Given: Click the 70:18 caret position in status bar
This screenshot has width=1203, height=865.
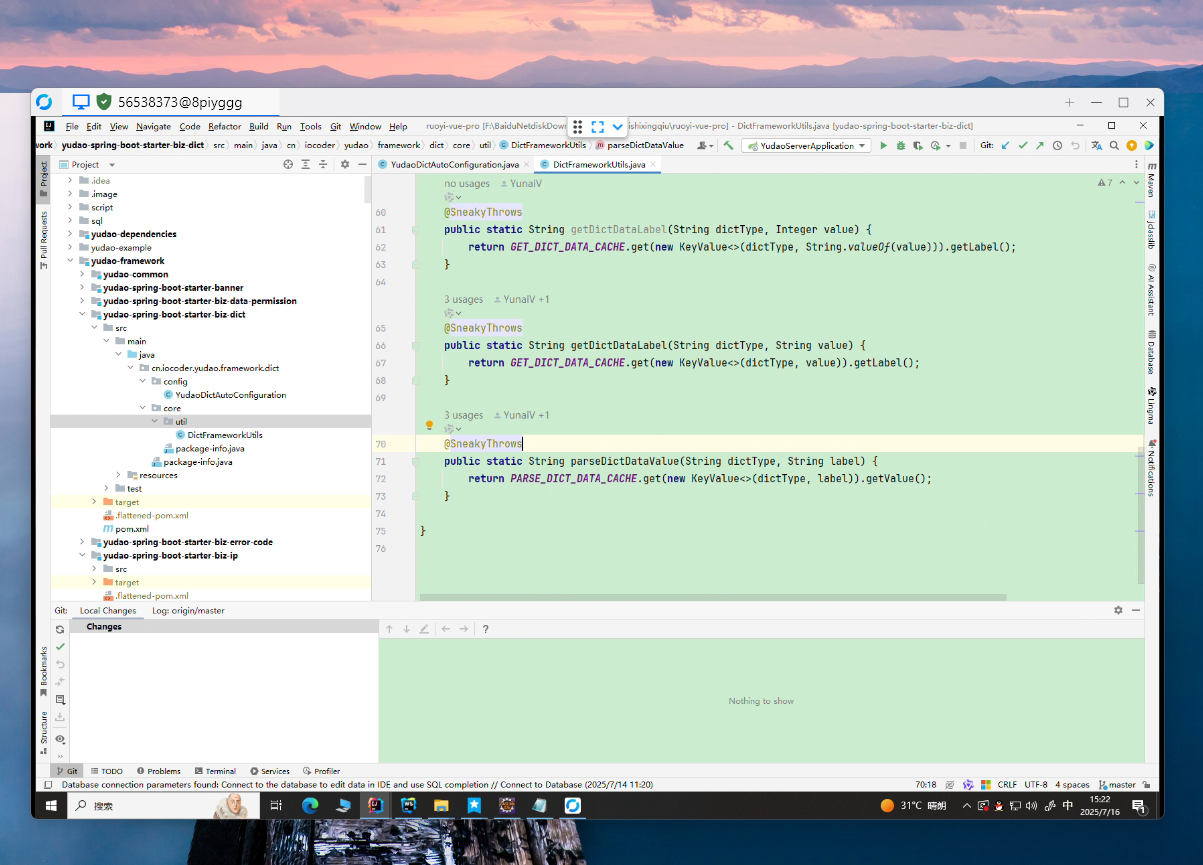Looking at the screenshot, I should click(926, 785).
